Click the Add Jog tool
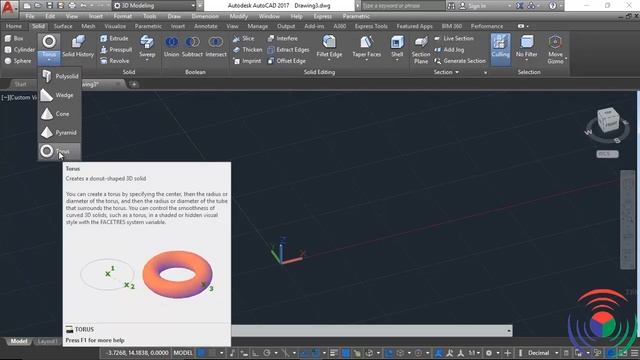The width and height of the screenshot is (640, 360). [449, 49]
